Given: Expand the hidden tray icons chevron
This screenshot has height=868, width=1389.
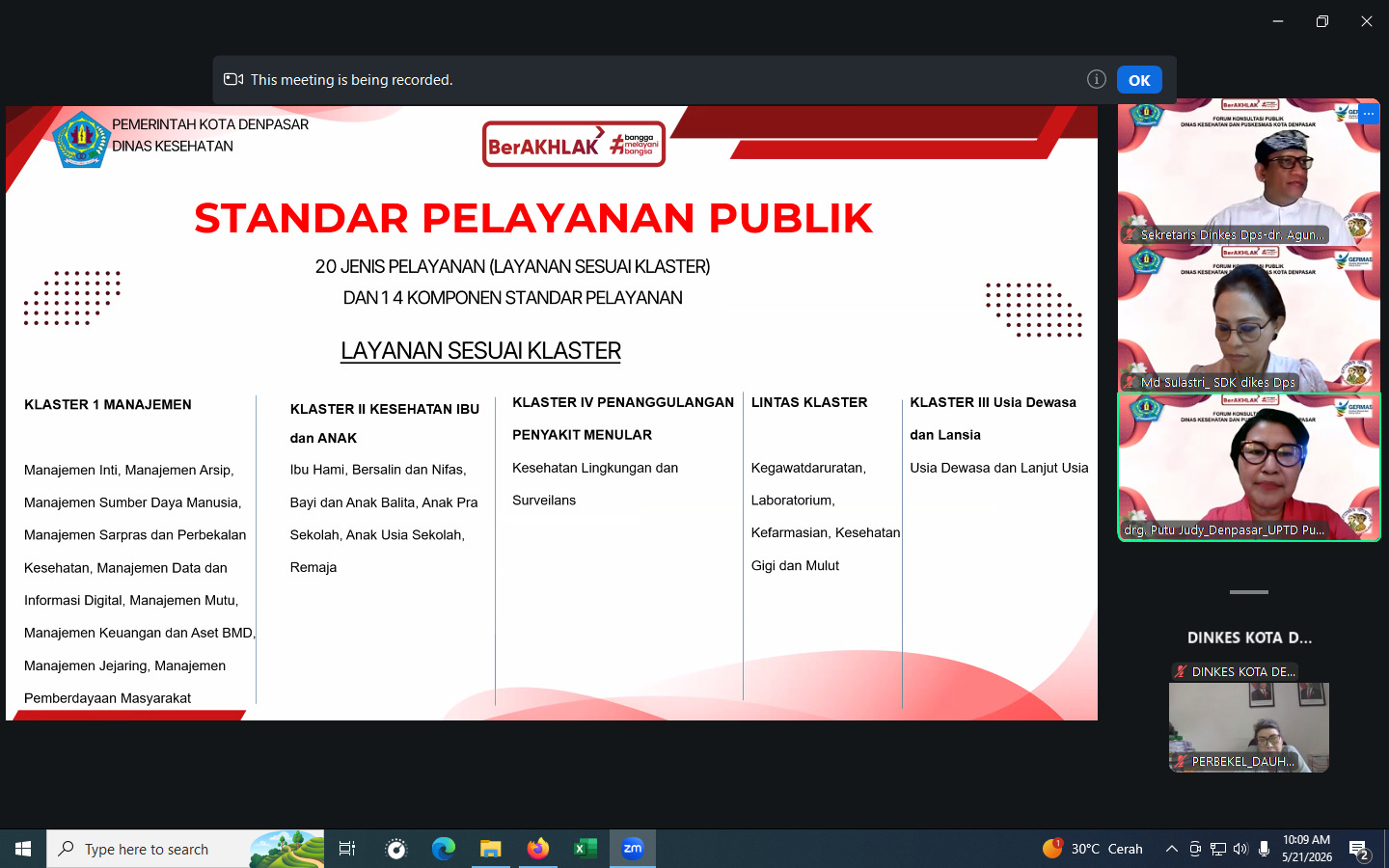Looking at the screenshot, I should tap(1171, 849).
